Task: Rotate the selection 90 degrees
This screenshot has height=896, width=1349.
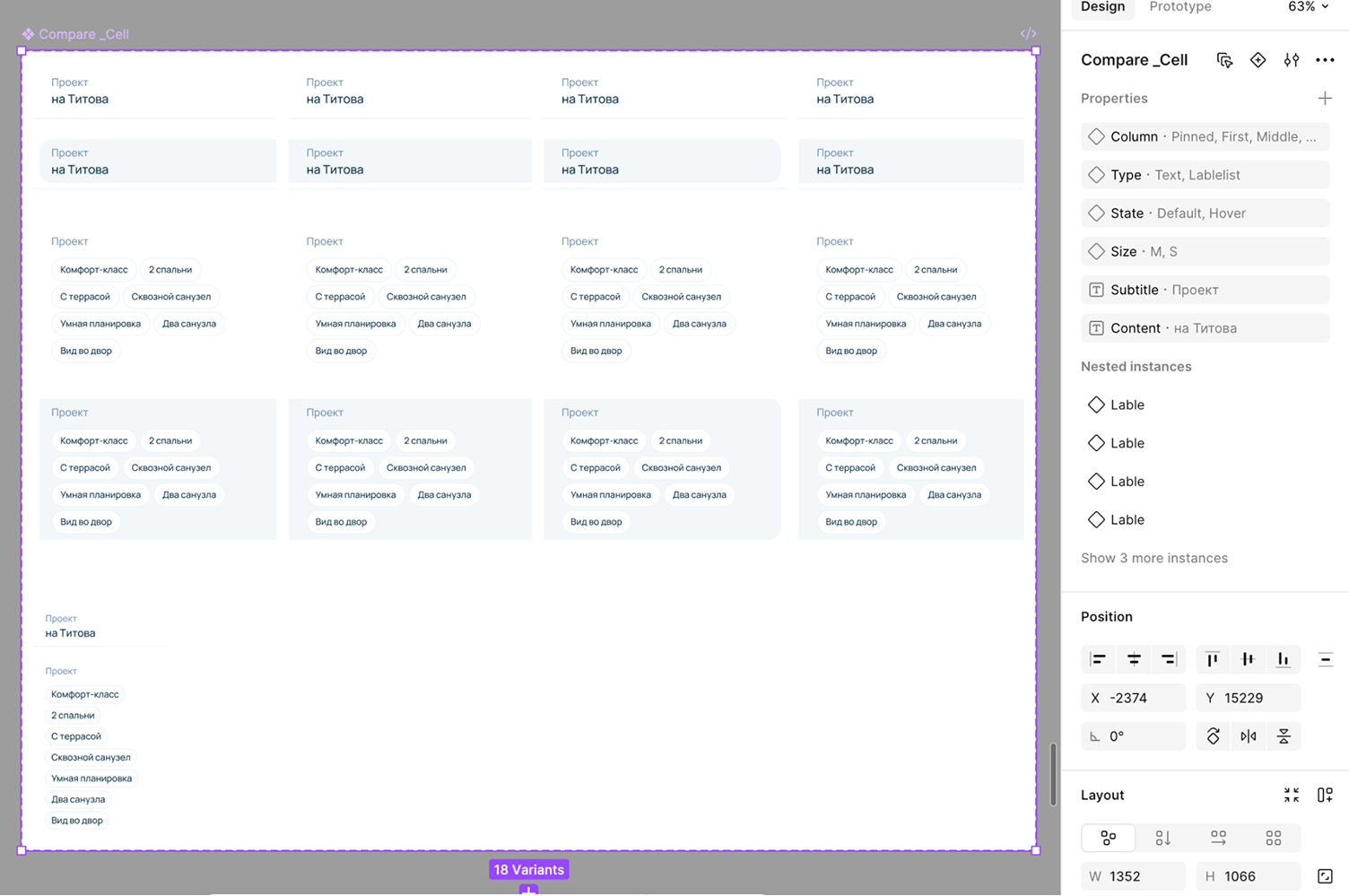Action: [x=1214, y=736]
